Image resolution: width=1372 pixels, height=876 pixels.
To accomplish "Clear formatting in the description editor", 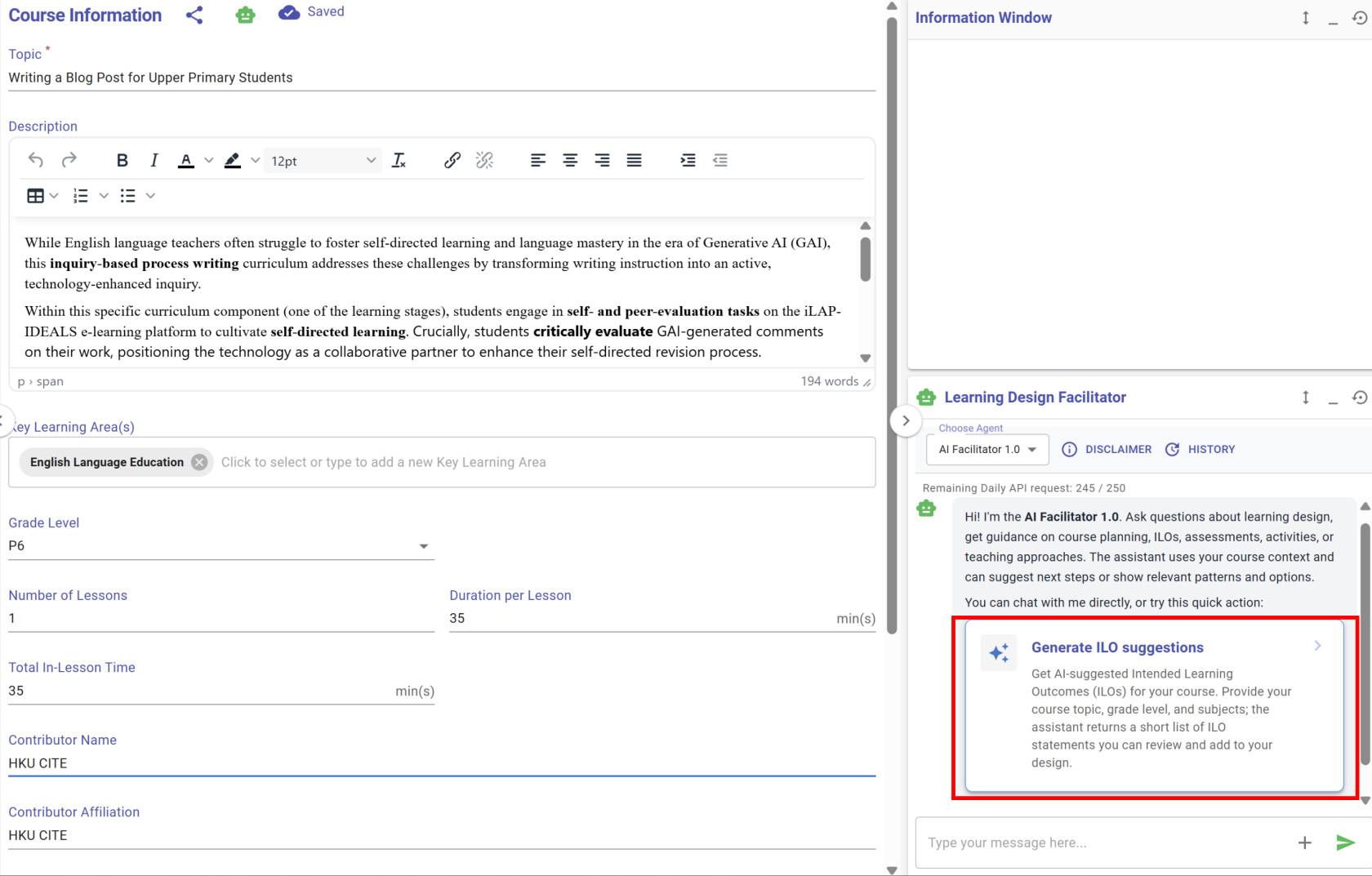I will [399, 160].
